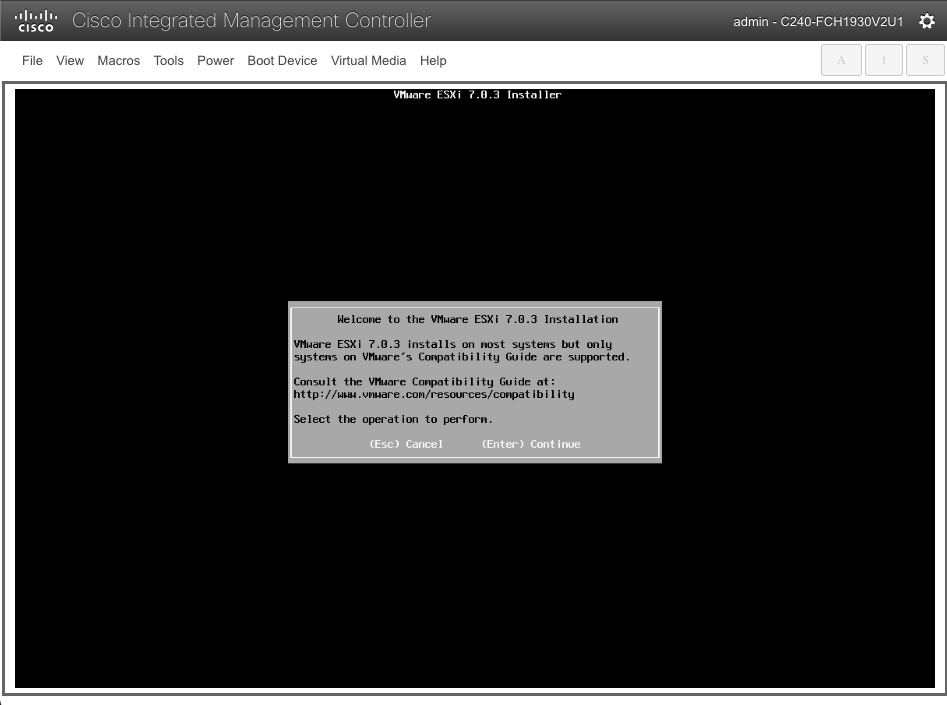Click the vmware.com compatibility URL text

(x=434, y=394)
